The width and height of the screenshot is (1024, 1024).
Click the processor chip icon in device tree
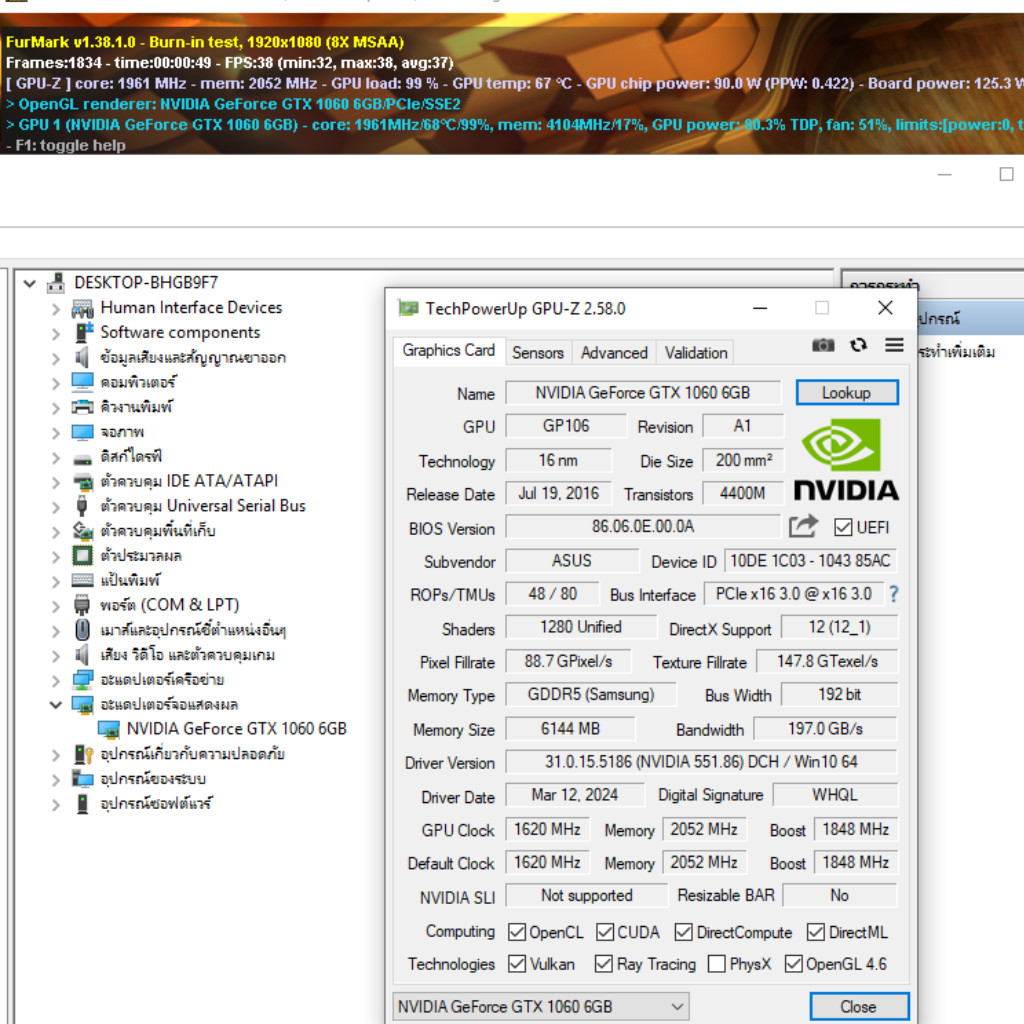[x=82, y=556]
